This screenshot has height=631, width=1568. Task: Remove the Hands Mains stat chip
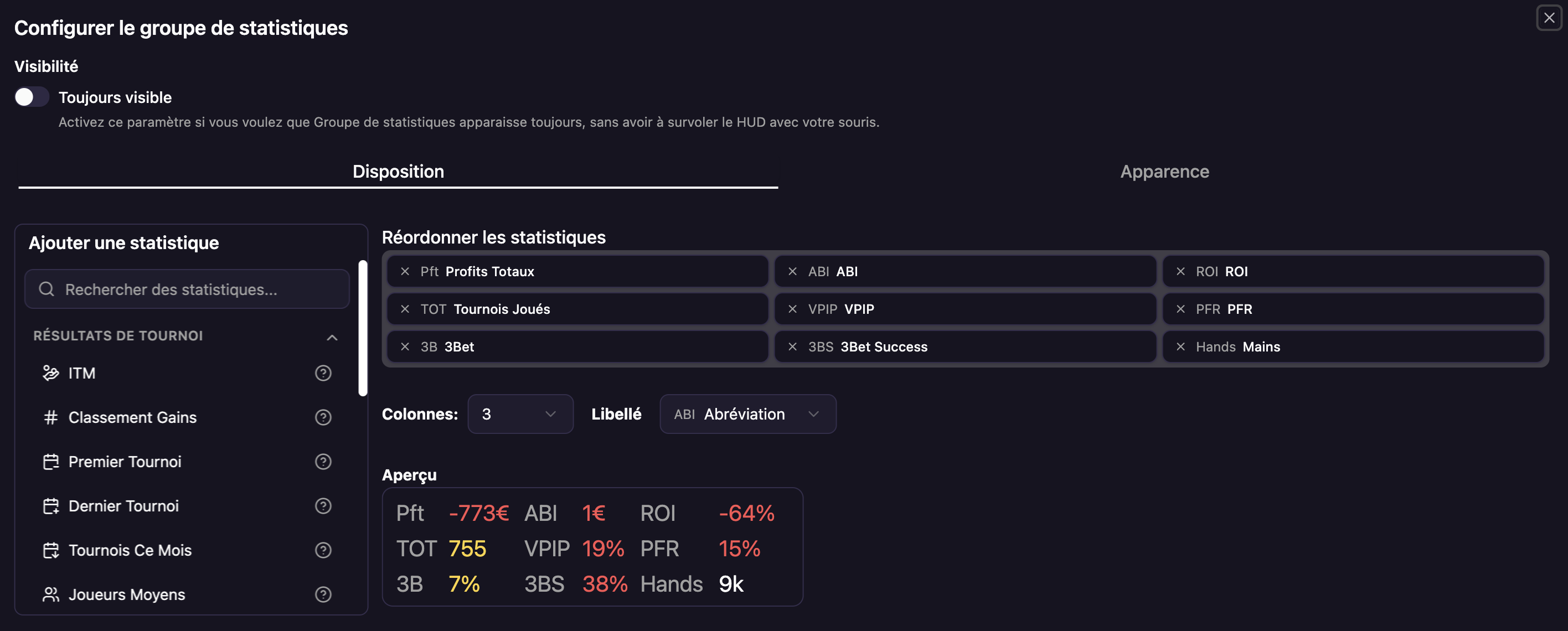pos(1180,347)
